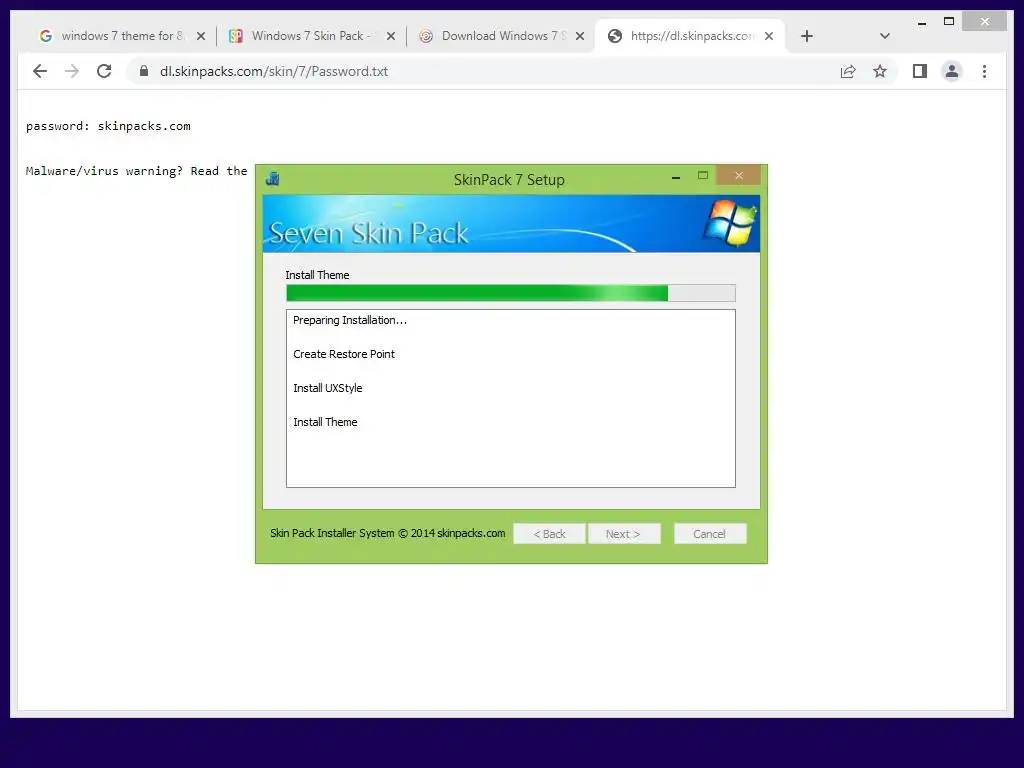1024x768 pixels.
Task: Close the 'Windows 7 Skin Pack' tab
Action: [x=391, y=36]
